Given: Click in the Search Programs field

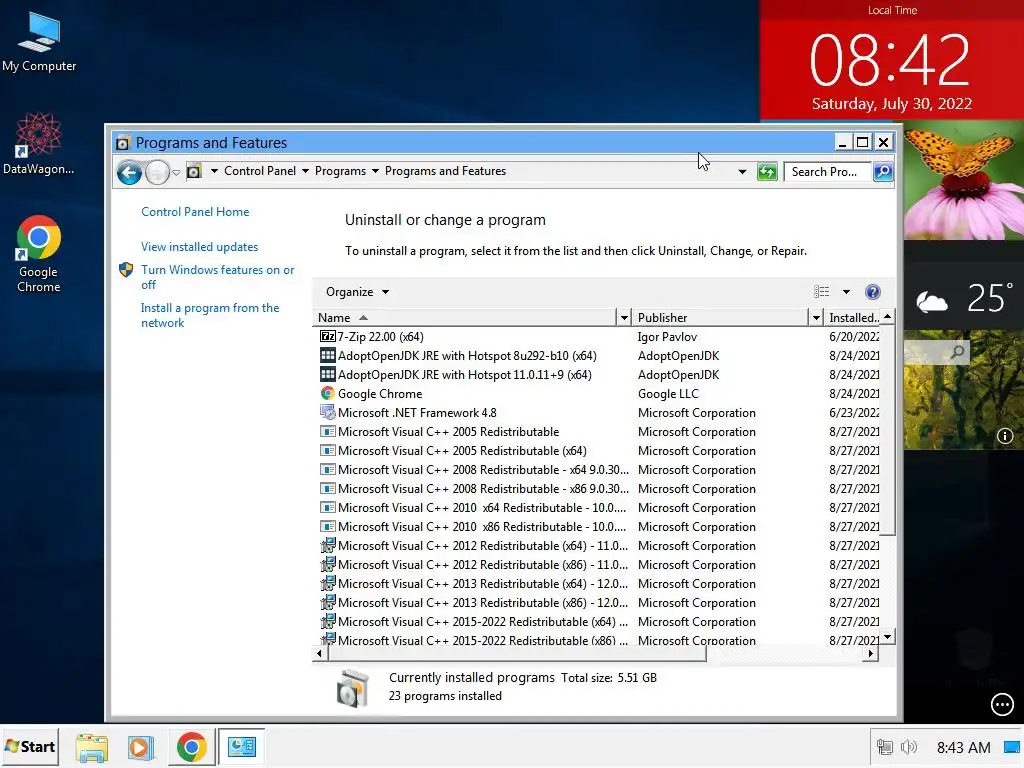Looking at the screenshot, I should coord(827,172).
